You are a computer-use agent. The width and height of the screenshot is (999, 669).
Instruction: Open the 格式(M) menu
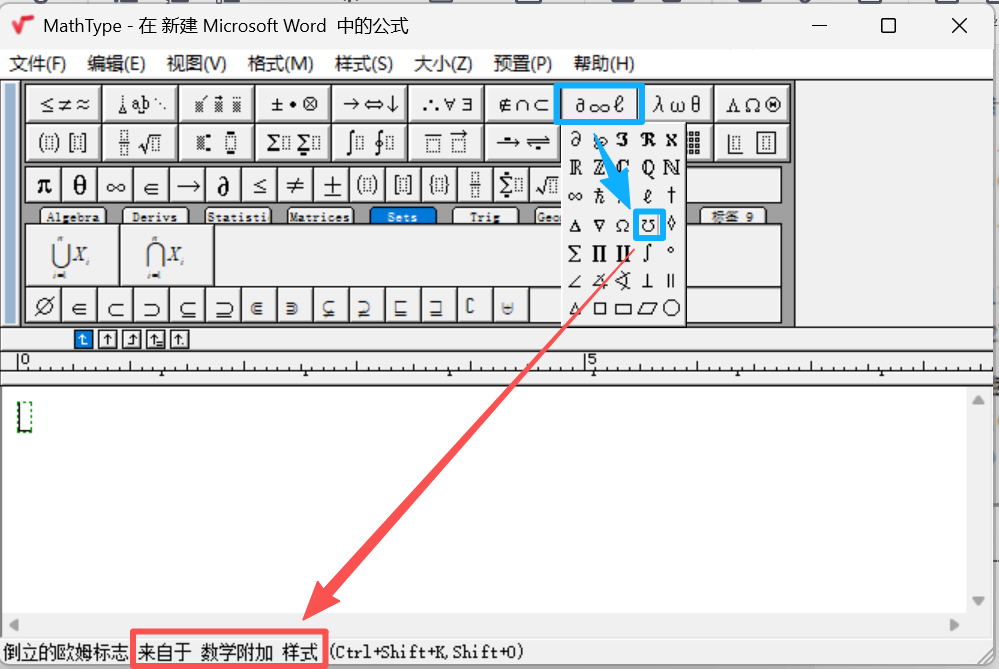click(280, 63)
